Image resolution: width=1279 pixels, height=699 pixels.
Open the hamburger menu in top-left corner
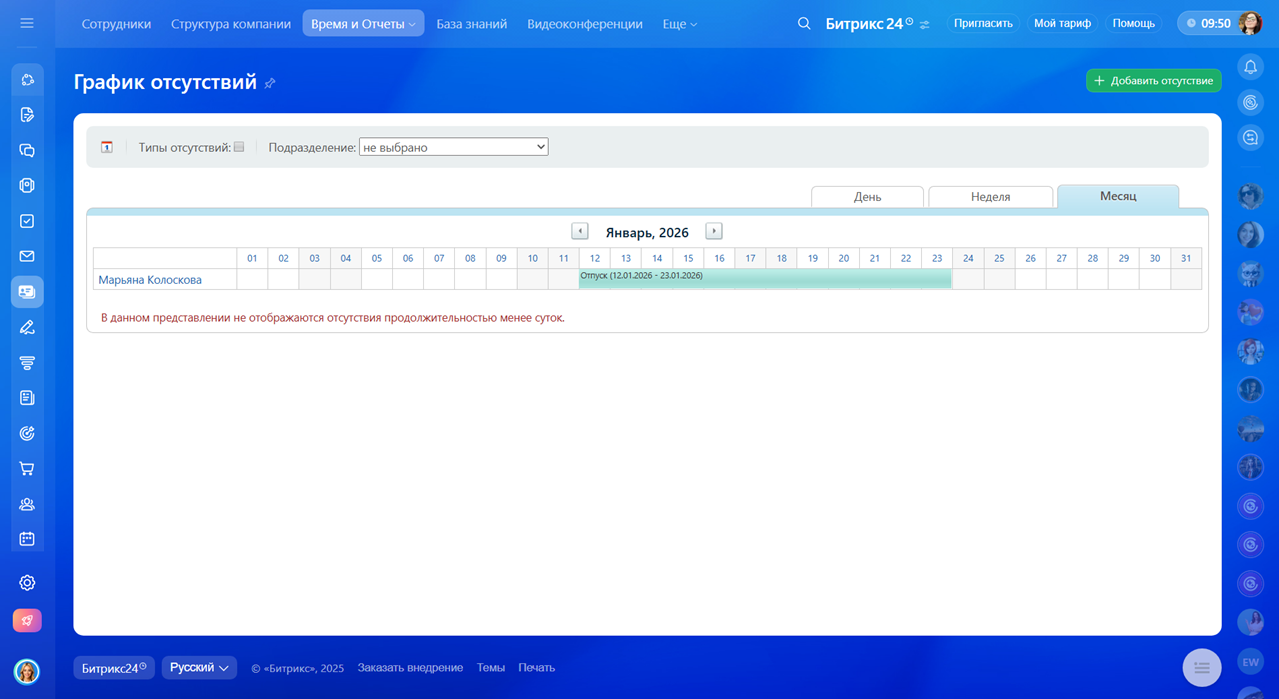tap(27, 23)
